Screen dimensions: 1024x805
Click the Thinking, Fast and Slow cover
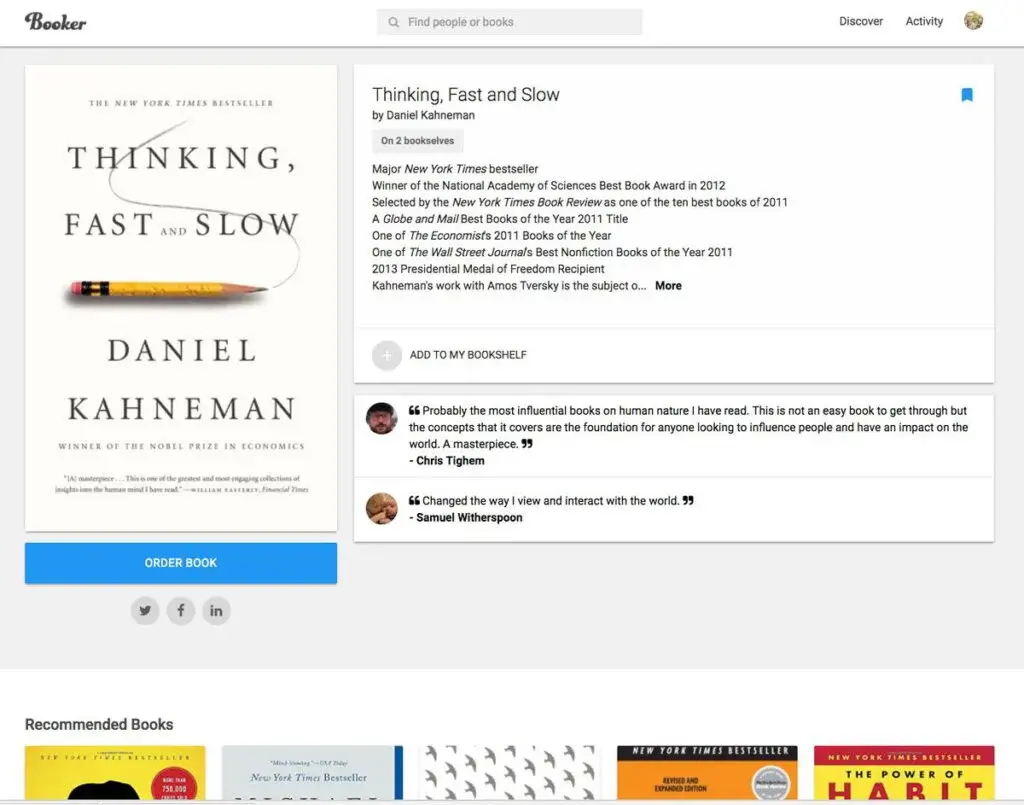pos(181,298)
